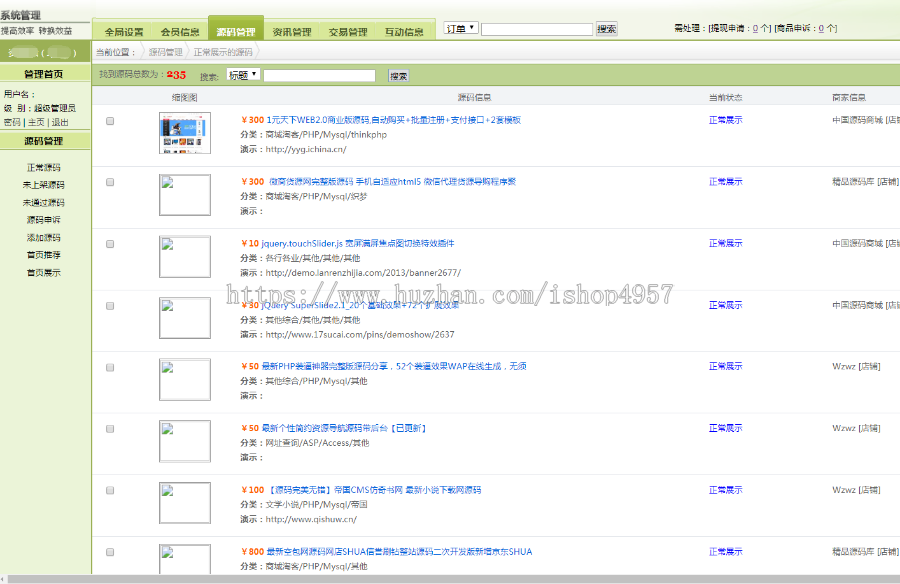Open the 全局设置 tab

tap(123, 32)
